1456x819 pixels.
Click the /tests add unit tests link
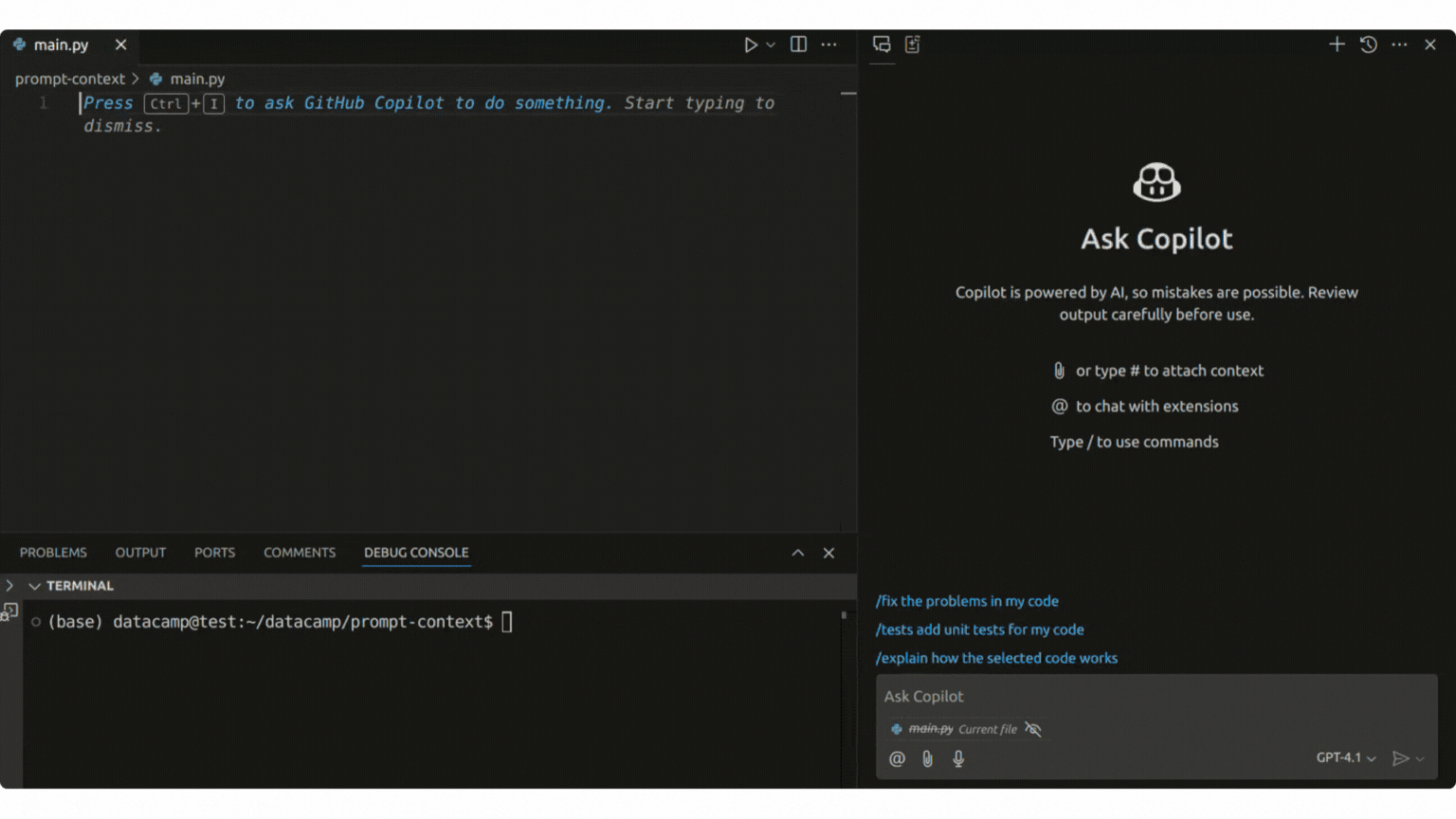click(980, 629)
